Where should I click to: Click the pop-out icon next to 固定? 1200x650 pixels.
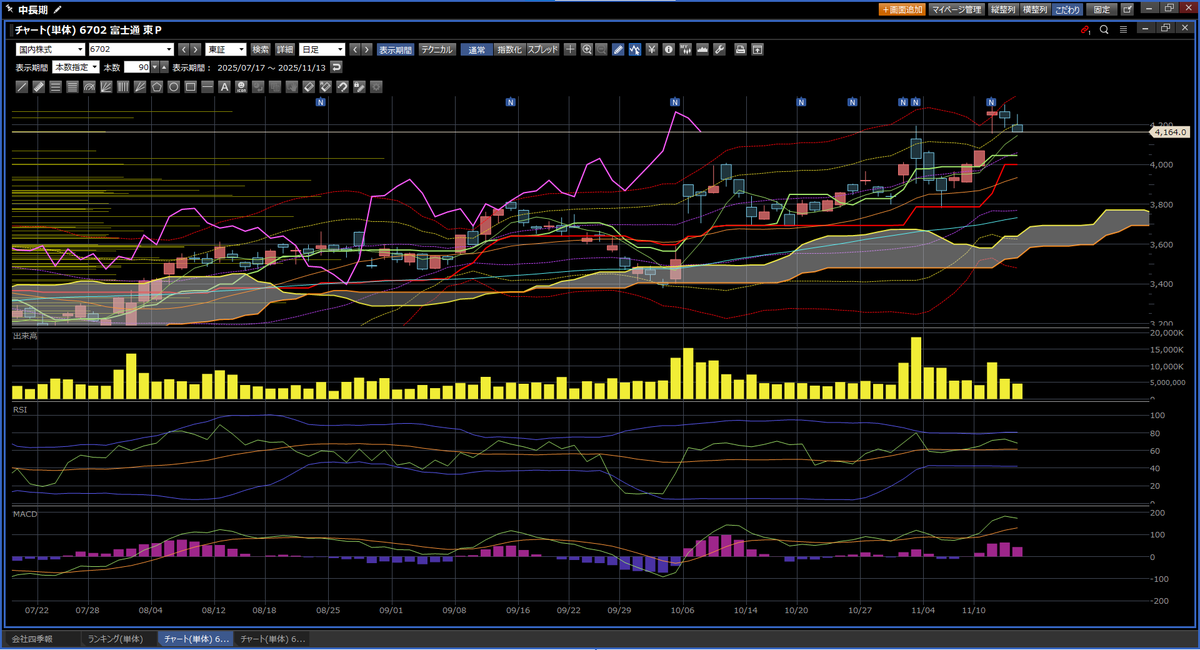coord(1127,9)
